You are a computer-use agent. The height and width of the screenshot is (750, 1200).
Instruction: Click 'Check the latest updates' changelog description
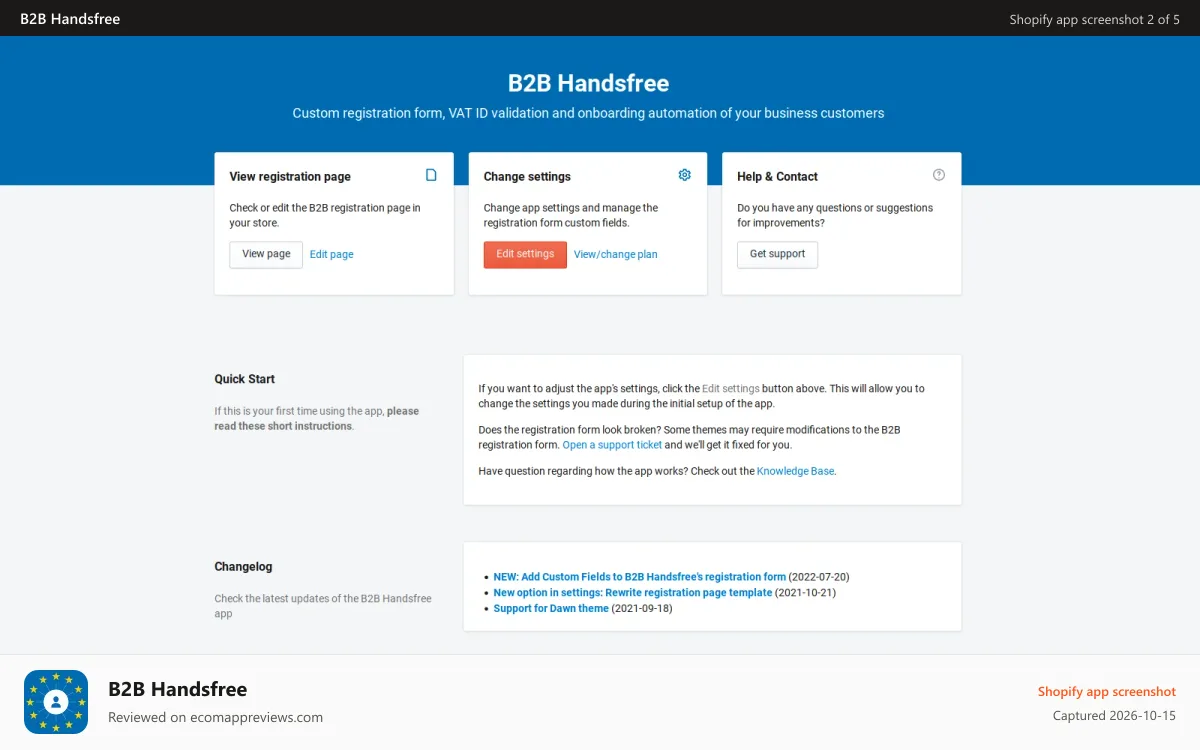tap(323, 606)
